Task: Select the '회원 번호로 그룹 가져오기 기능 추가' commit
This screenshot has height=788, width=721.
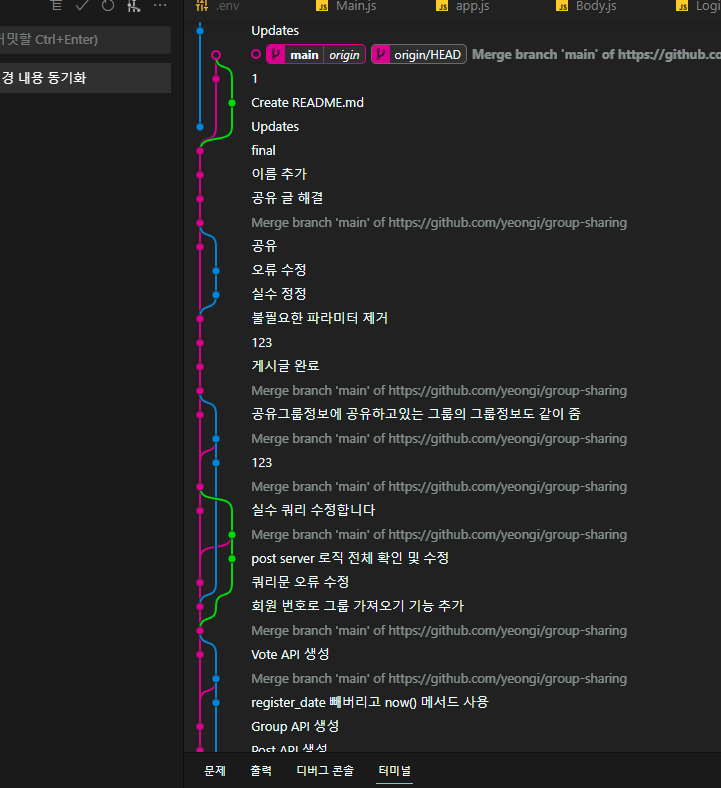Action: point(357,607)
